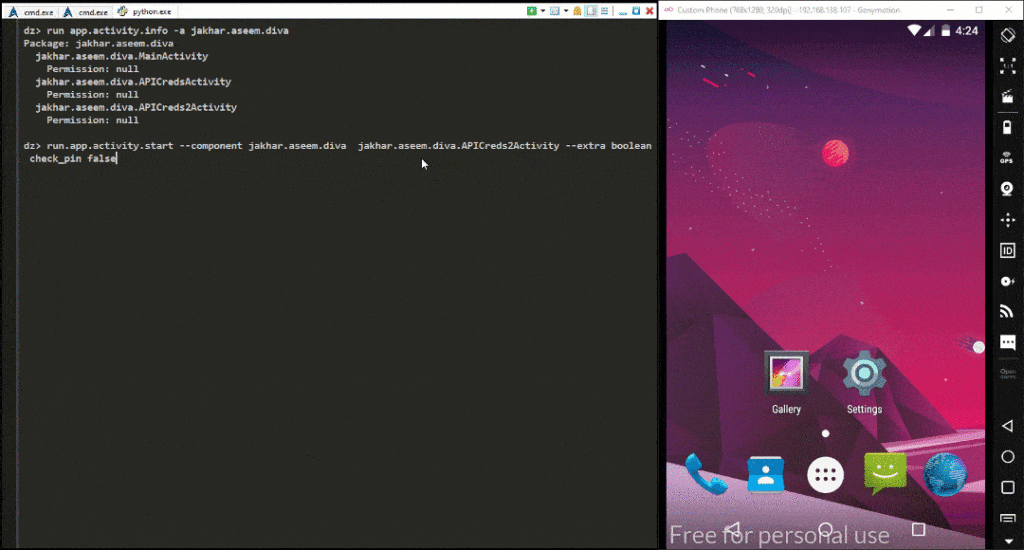Click 'jakhar.aseem.diva.MainActivity' line in terminal

point(121,56)
